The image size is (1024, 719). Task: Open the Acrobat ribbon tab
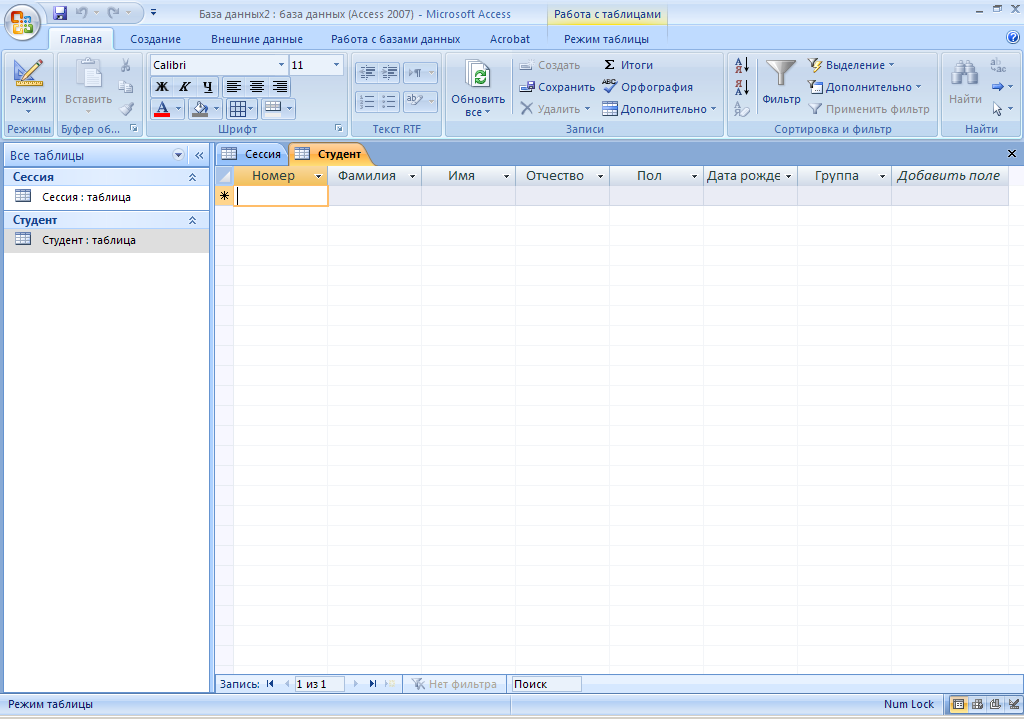(x=509, y=39)
